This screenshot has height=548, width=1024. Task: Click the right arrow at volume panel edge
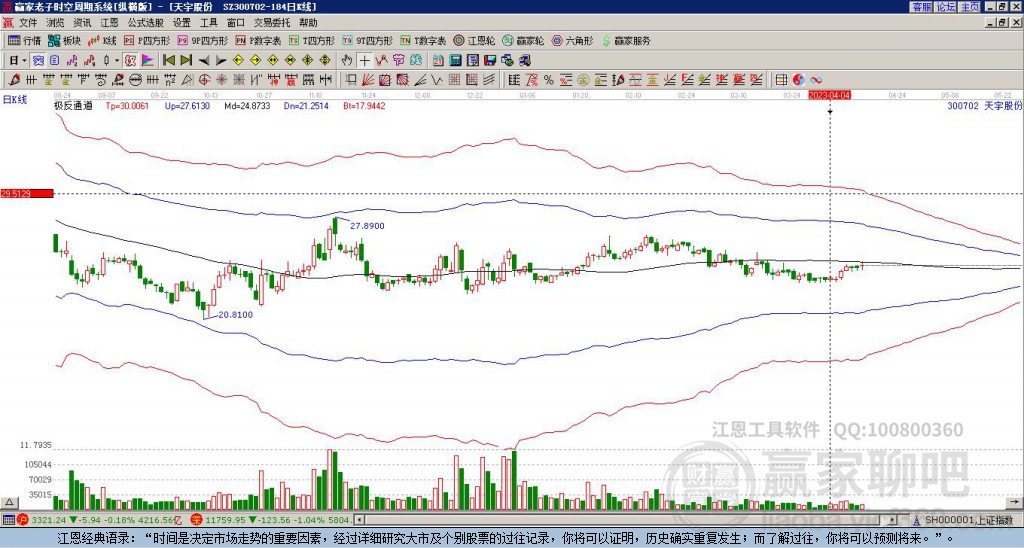(x=1016, y=502)
